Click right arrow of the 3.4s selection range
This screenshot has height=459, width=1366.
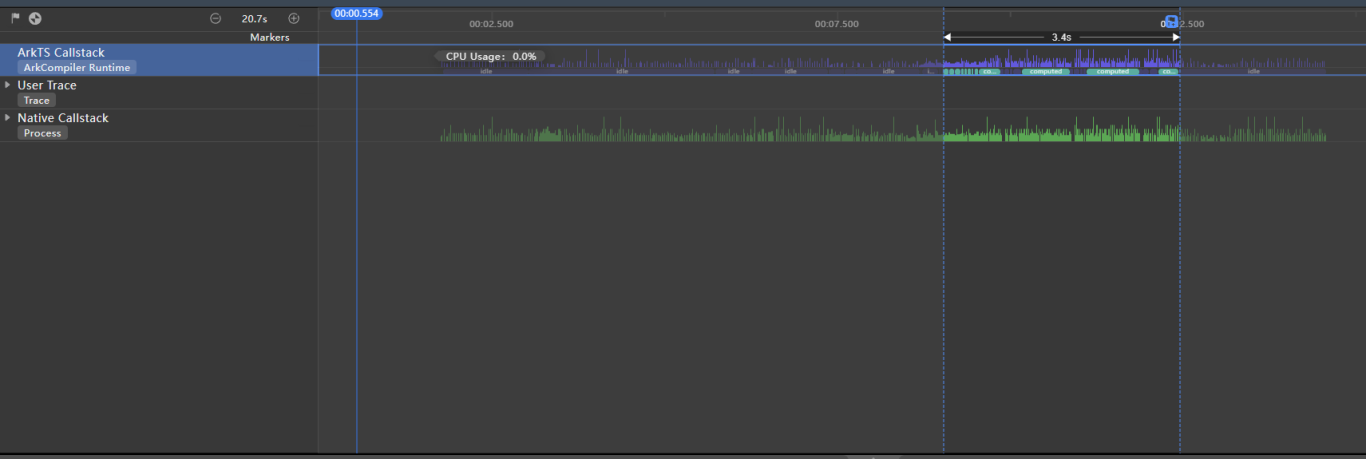tap(1175, 37)
